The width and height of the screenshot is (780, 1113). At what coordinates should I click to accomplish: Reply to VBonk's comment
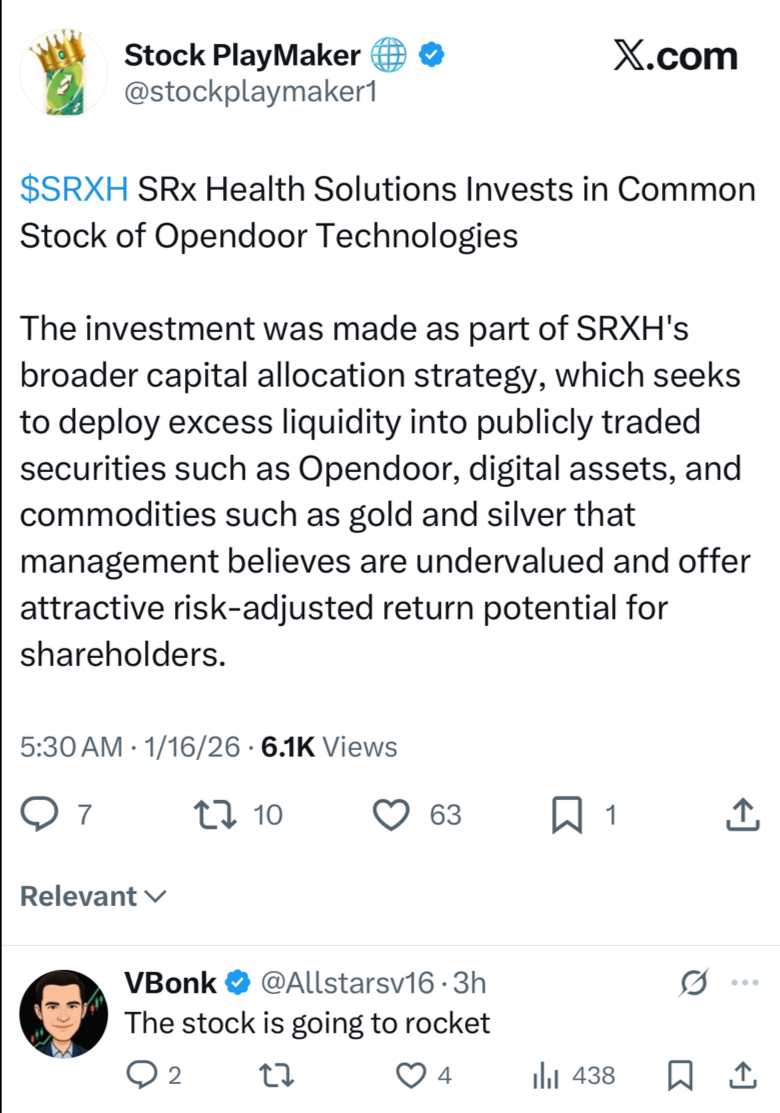point(141,1075)
